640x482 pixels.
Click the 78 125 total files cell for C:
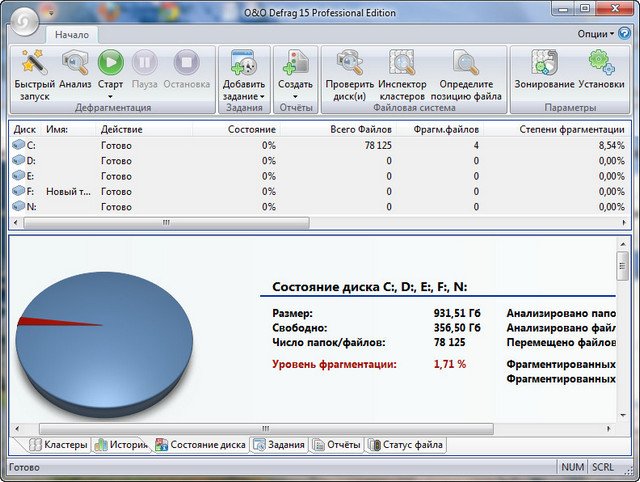pos(378,145)
